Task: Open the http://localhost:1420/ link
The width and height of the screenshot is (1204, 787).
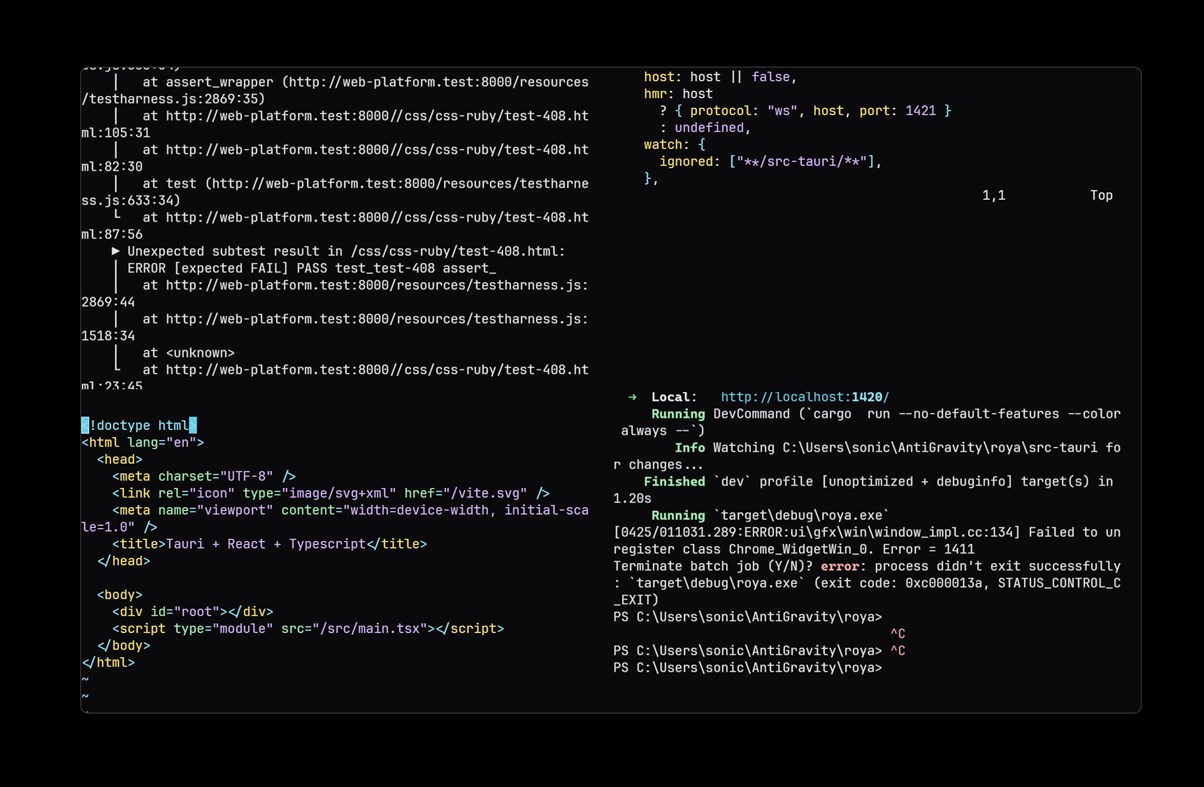Action: [x=805, y=397]
